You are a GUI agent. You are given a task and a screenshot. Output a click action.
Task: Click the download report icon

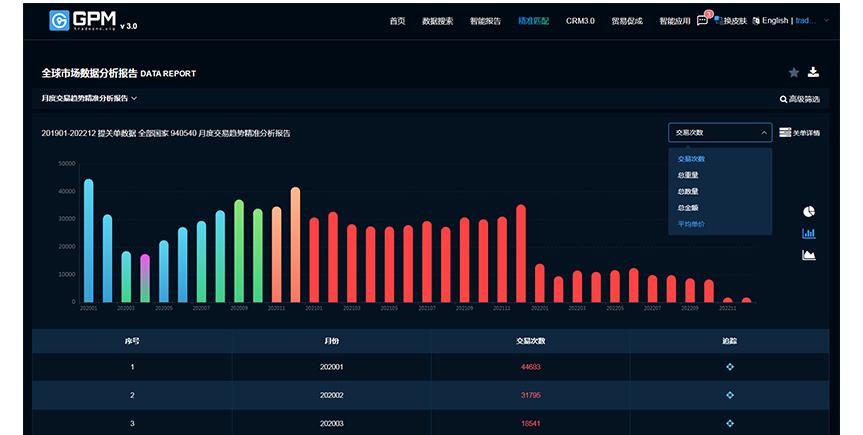813,72
